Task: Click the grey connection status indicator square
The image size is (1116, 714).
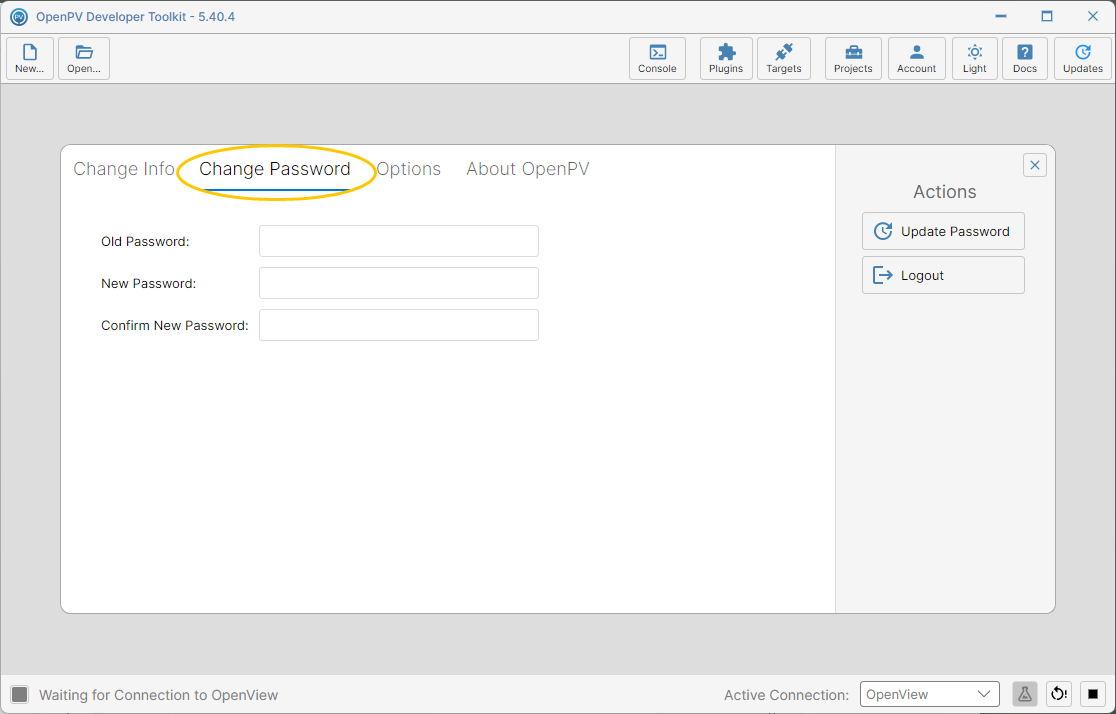Action: (20, 695)
